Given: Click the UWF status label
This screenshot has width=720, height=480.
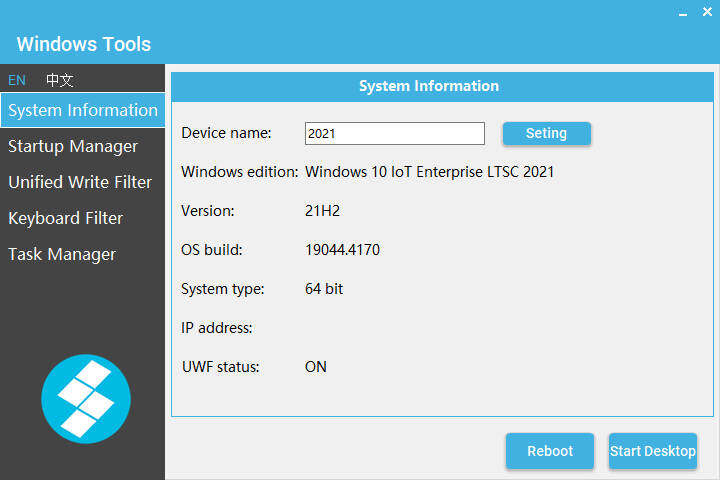Looking at the screenshot, I should [x=220, y=367].
